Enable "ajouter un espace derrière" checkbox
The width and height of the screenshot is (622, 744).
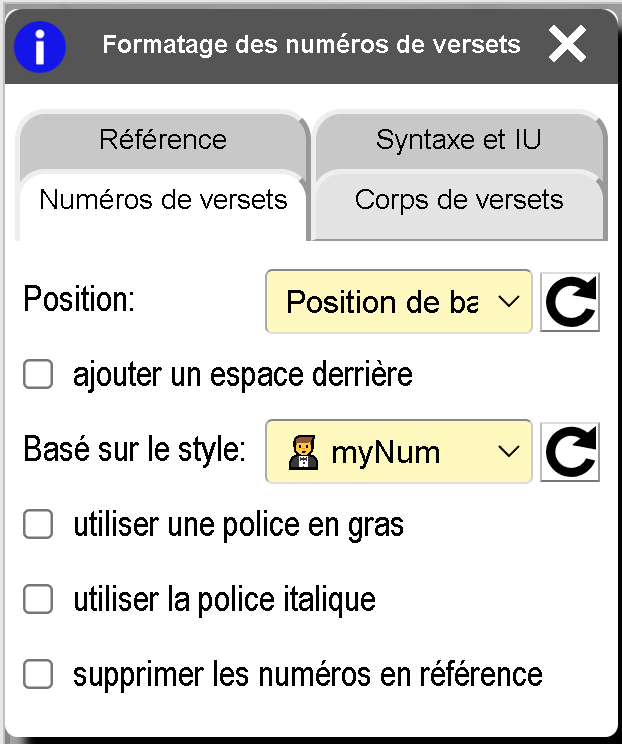pos(38,375)
